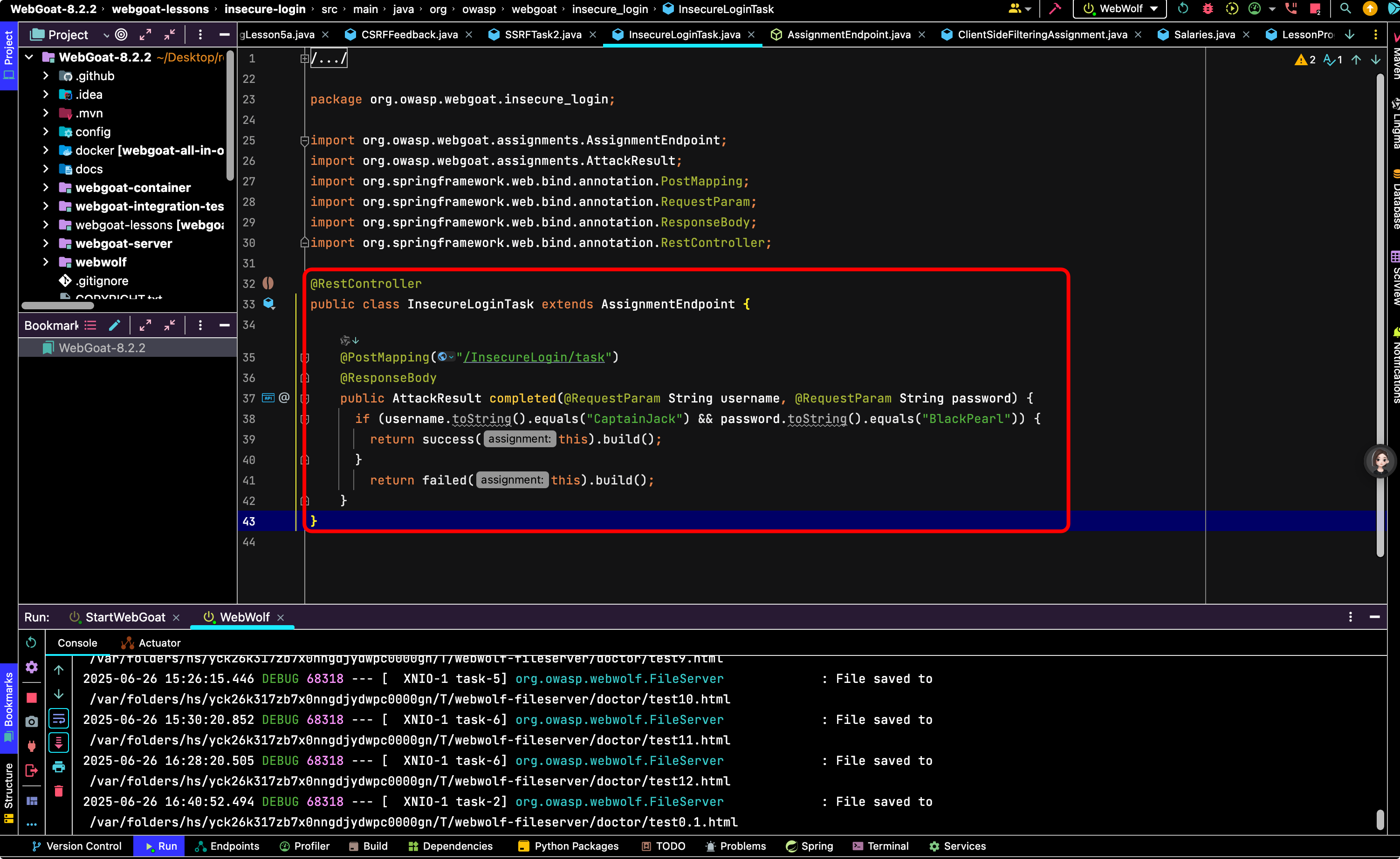Click the Exit icon in the Run sidebar

click(31, 771)
